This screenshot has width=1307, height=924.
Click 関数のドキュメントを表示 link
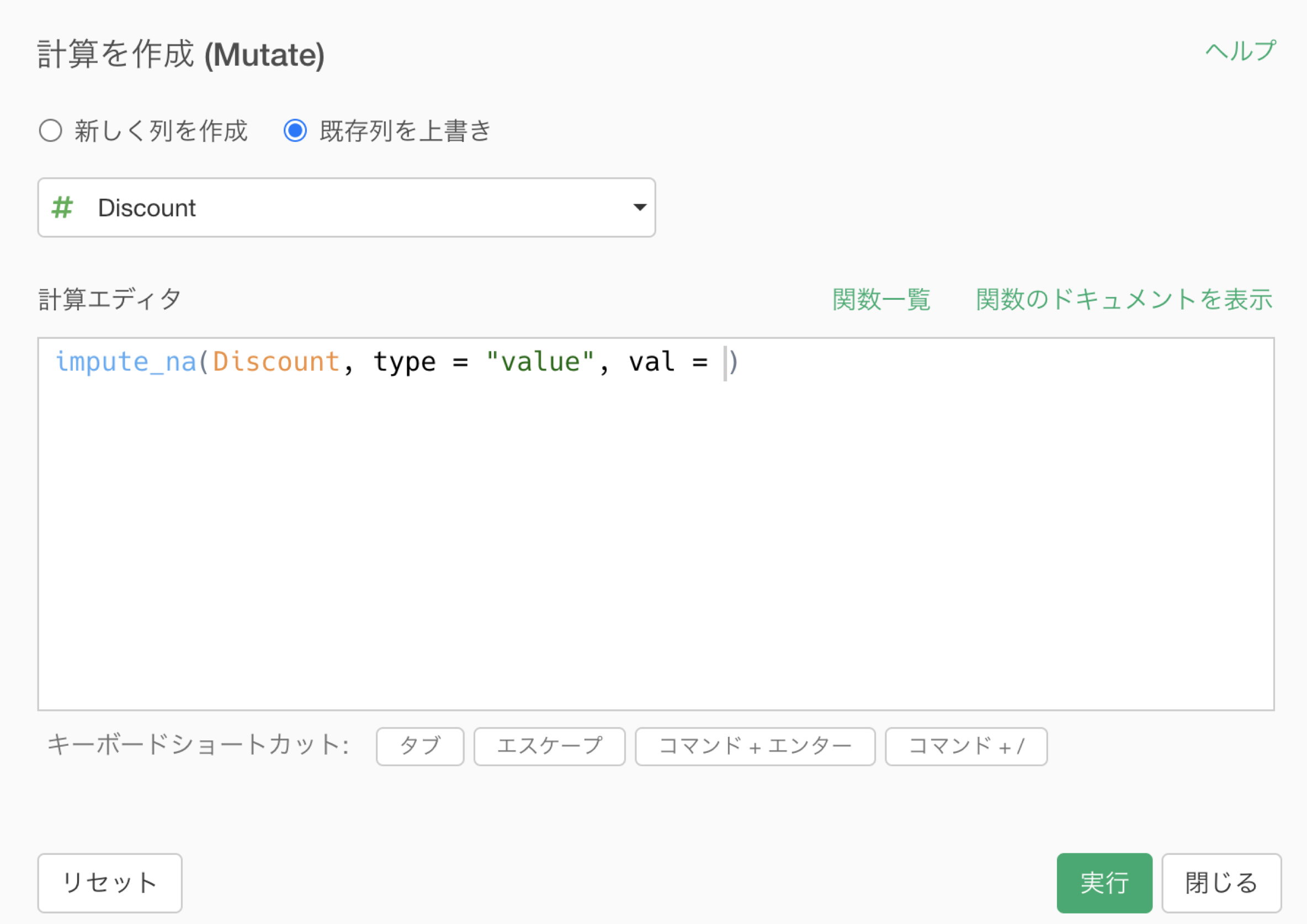point(1124,300)
